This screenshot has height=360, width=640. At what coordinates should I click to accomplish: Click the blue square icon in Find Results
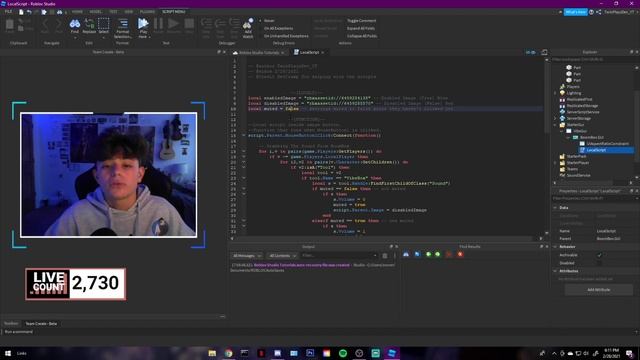tap(417, 254)
